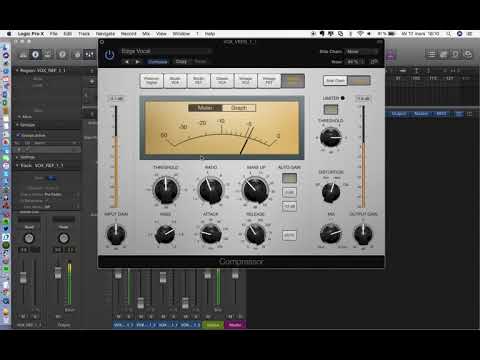This screenshot has height=360, width=480.
Task: Open the Loop Browser icon at top right
Action: pos(456,54)
